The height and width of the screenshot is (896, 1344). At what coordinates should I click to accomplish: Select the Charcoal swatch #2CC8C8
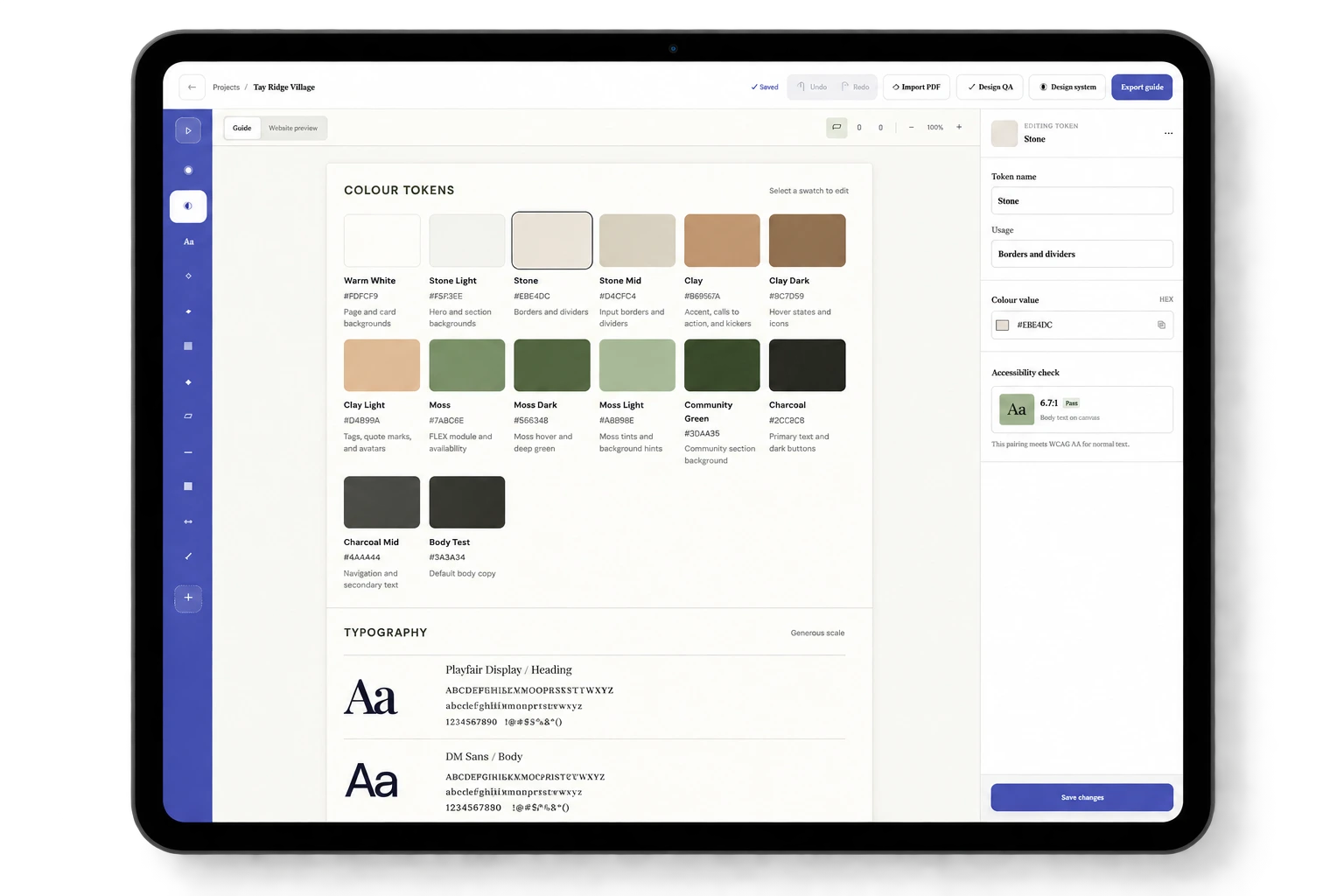(808, 365)
